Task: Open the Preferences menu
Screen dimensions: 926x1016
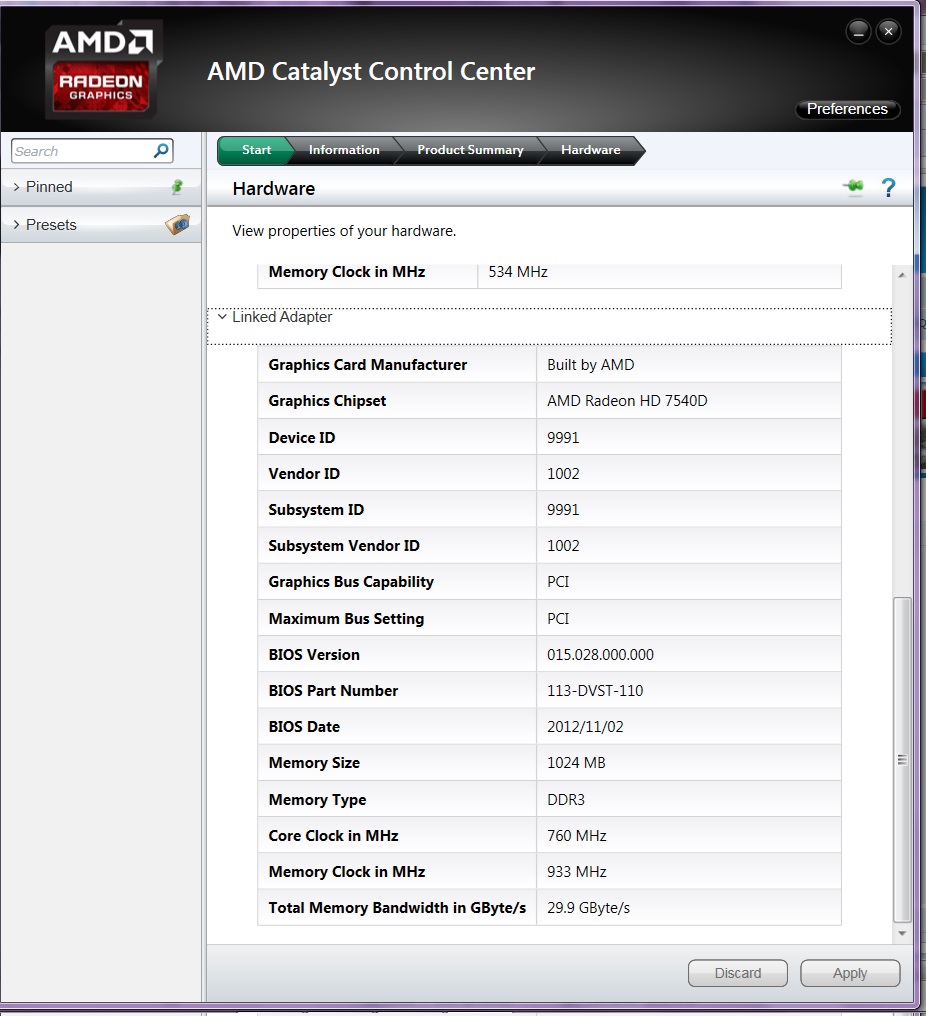Action: 847,109
